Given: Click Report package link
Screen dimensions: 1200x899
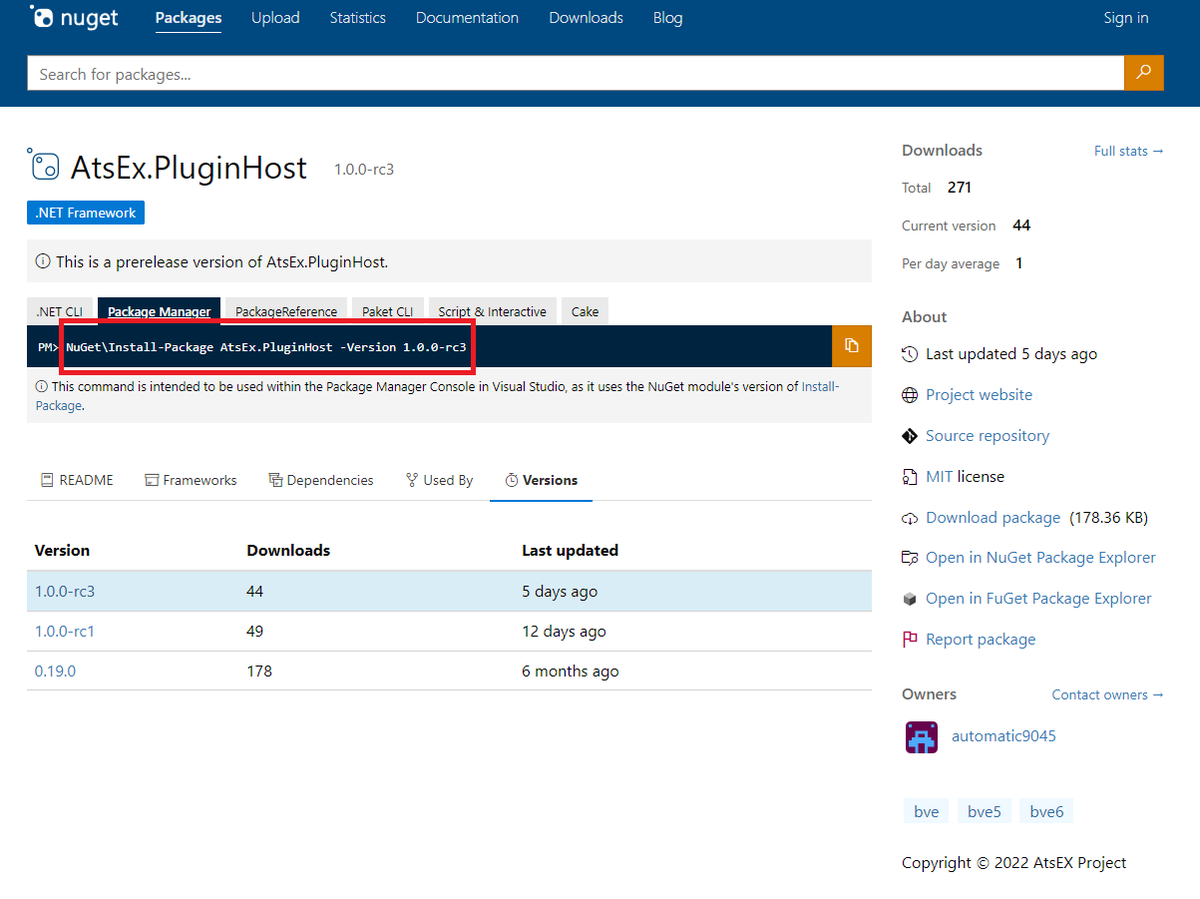Looking at the screenshot, I should tap(981, 640).
